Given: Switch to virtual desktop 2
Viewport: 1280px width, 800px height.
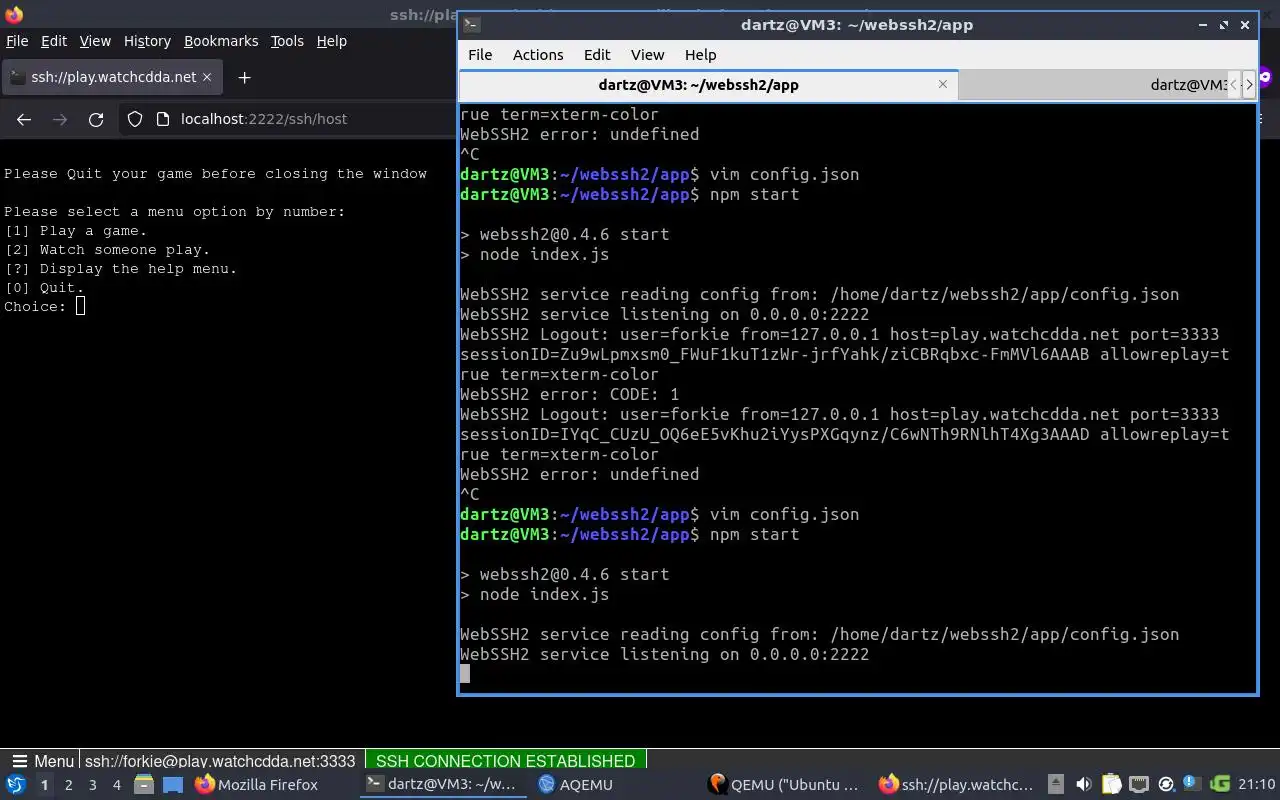Looking at the screenshot, I should click(68, 785).
